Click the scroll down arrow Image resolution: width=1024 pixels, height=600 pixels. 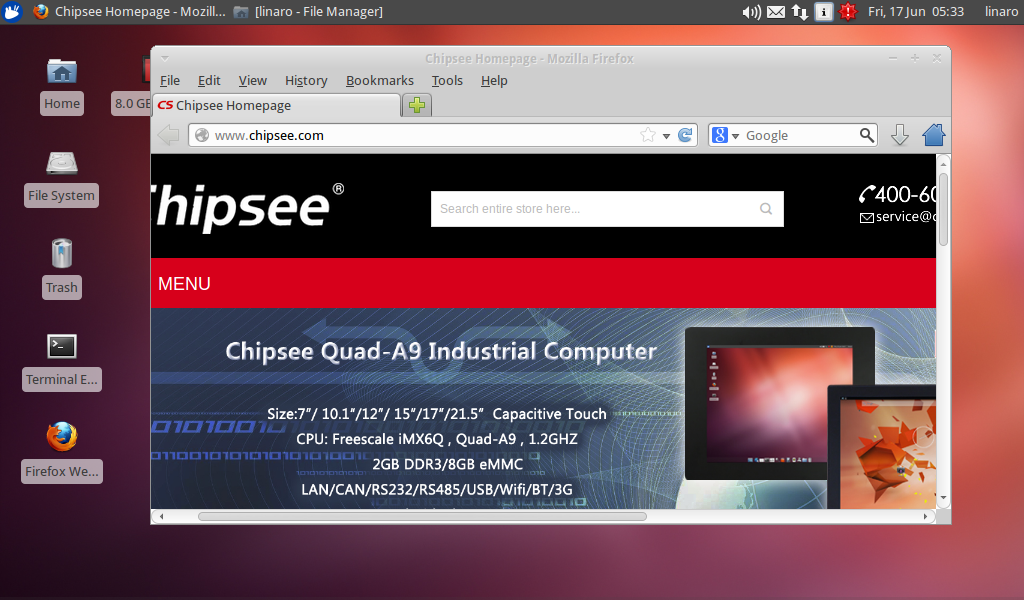click(943, 498)
